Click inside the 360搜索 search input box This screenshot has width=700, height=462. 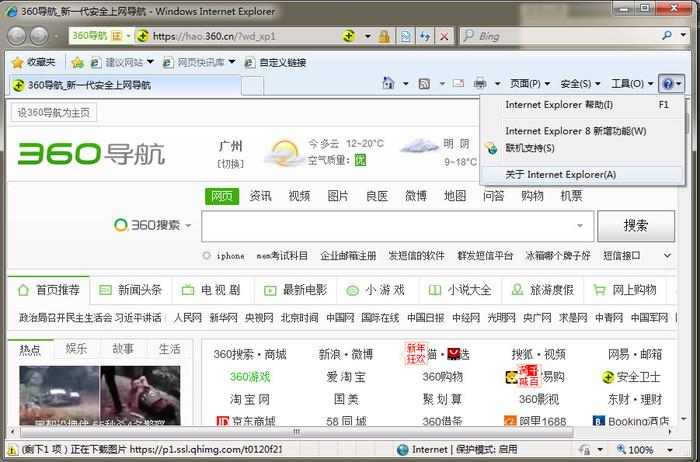(x=397, y=226)
